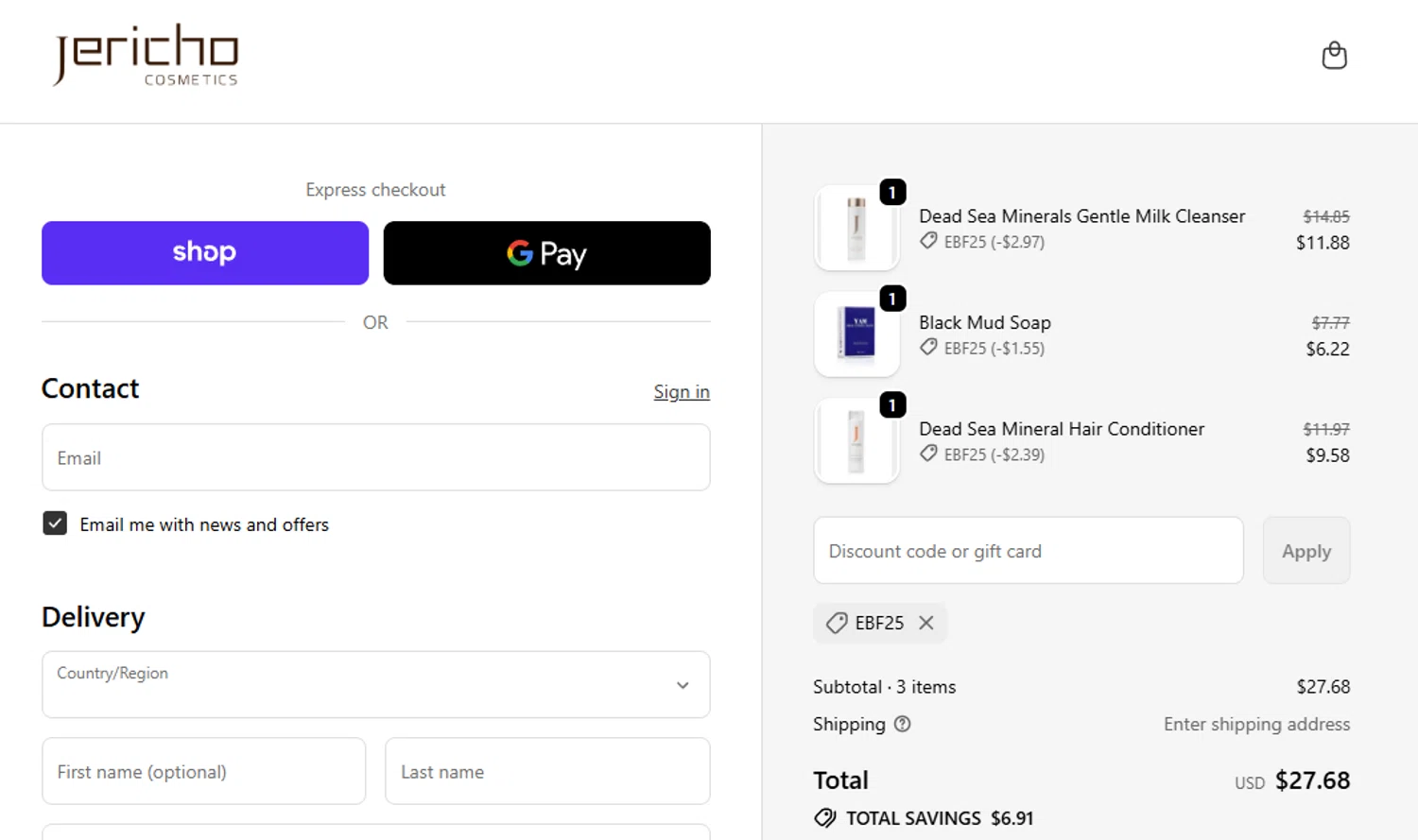Image resolution: width=1418 pixels, height=840 pixels.
Task: Click quantity badge on Milk Cleanser
Action: (892, 192)
